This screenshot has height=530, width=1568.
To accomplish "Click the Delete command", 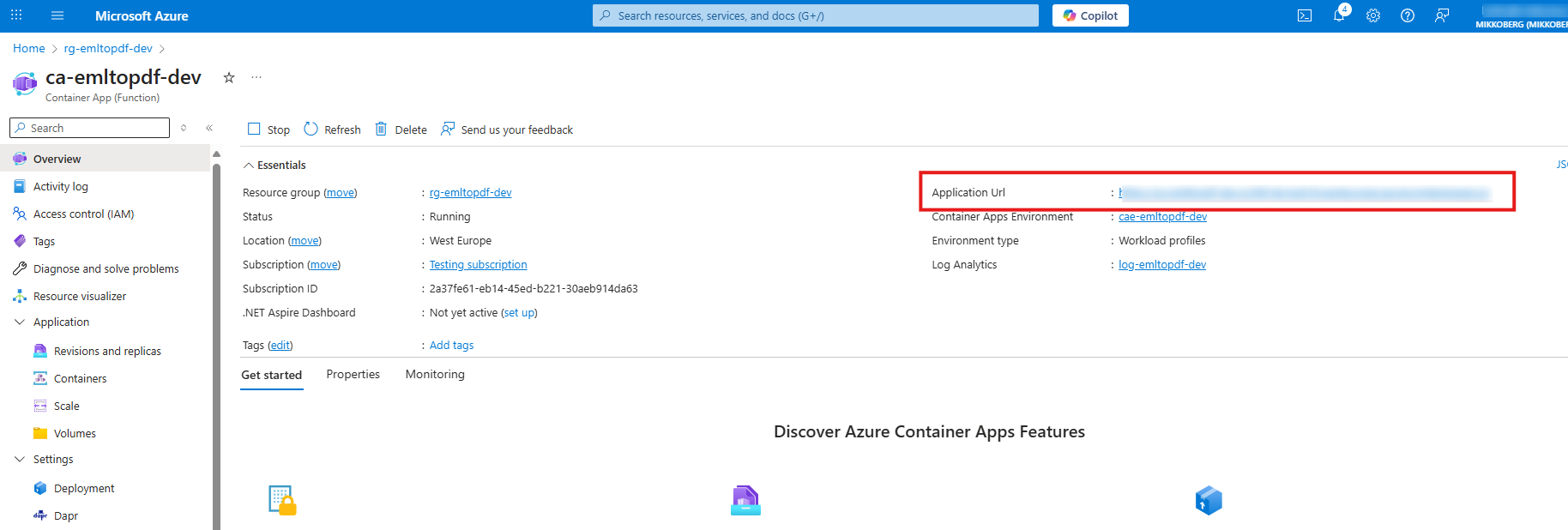I will tap(401, 129).
